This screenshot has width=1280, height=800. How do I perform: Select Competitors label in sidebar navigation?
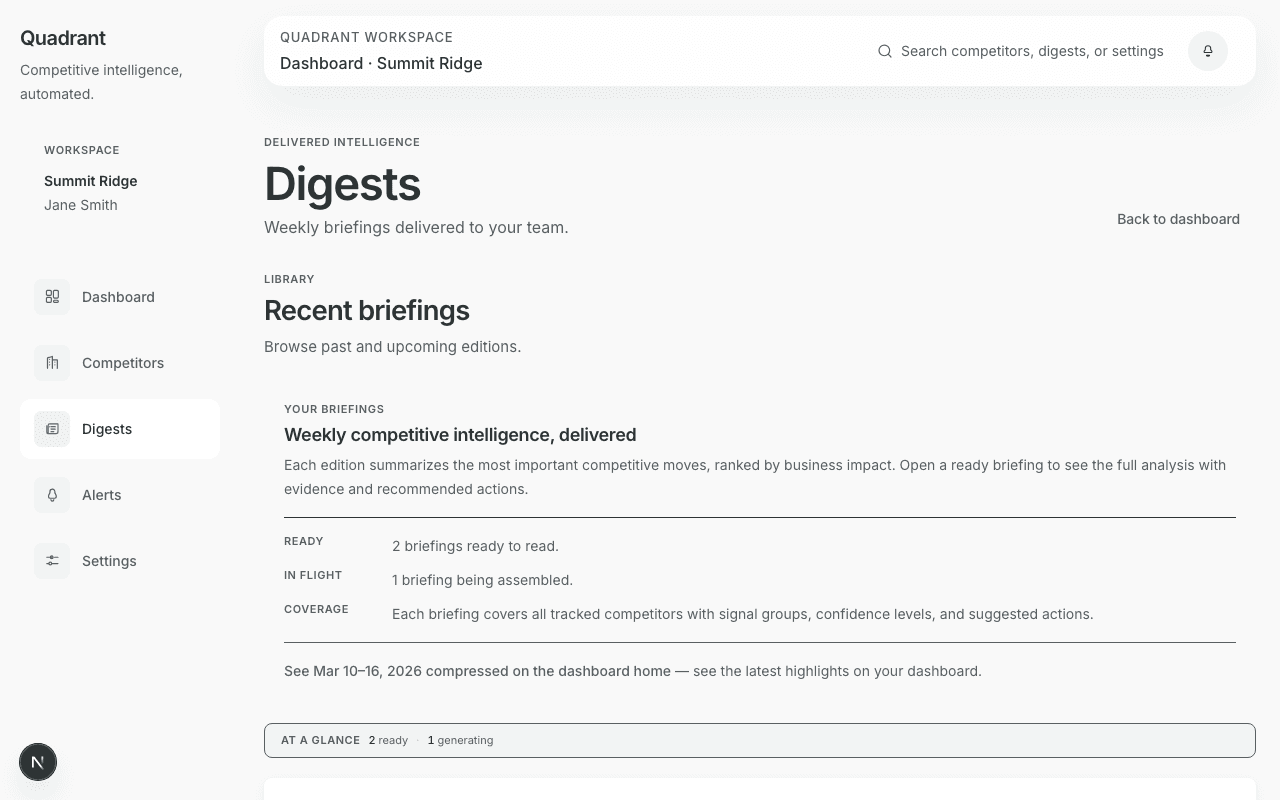pos(123,363)
